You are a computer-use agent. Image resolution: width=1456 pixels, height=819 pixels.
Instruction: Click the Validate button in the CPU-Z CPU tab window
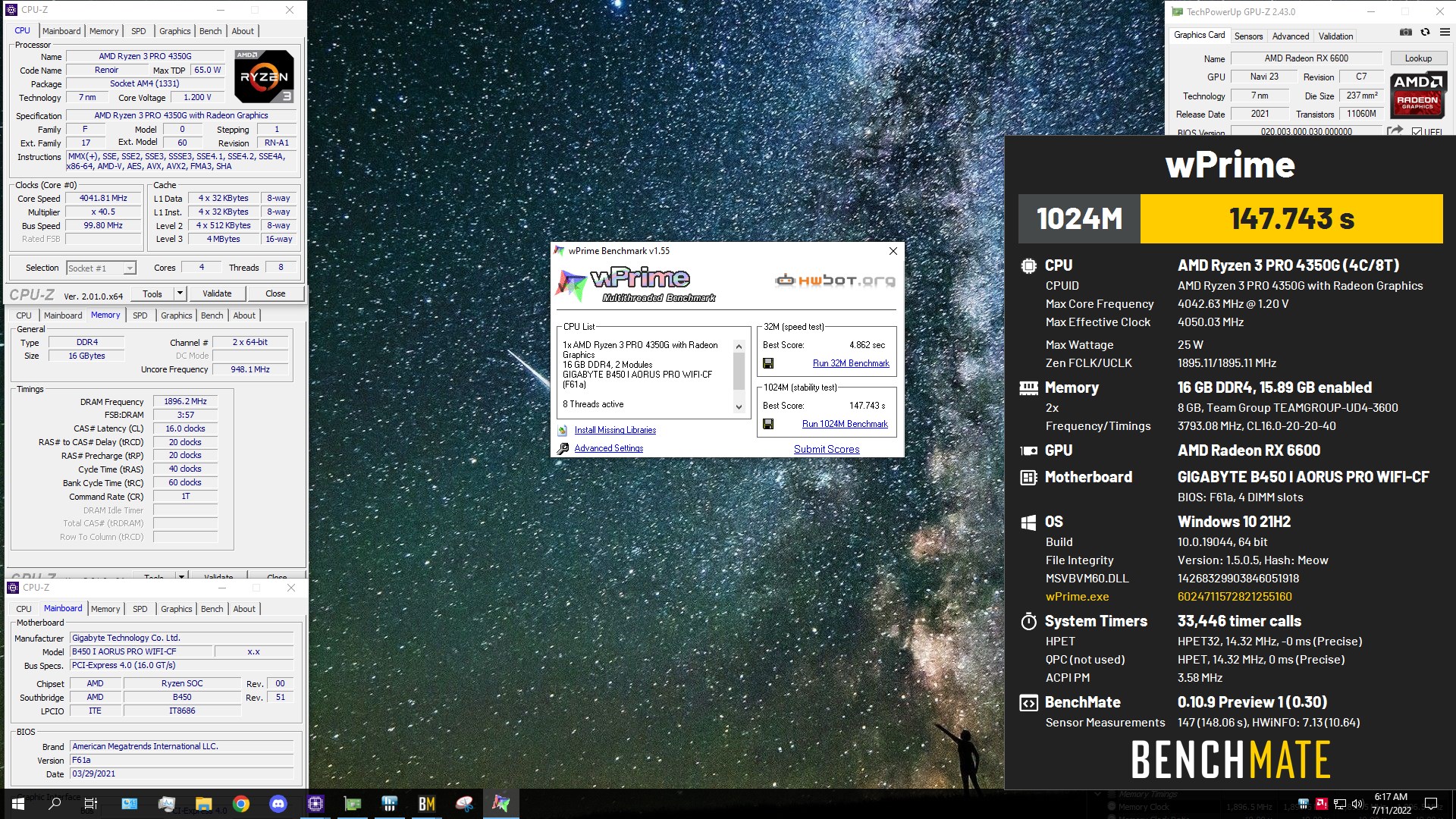217,293
